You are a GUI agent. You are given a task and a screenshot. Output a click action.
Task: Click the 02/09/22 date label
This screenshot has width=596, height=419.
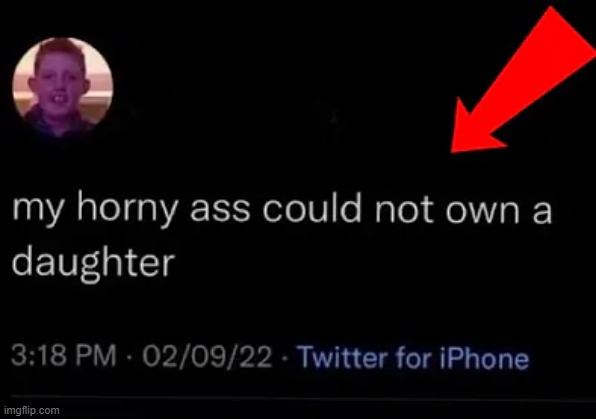(x=207, y=357)
